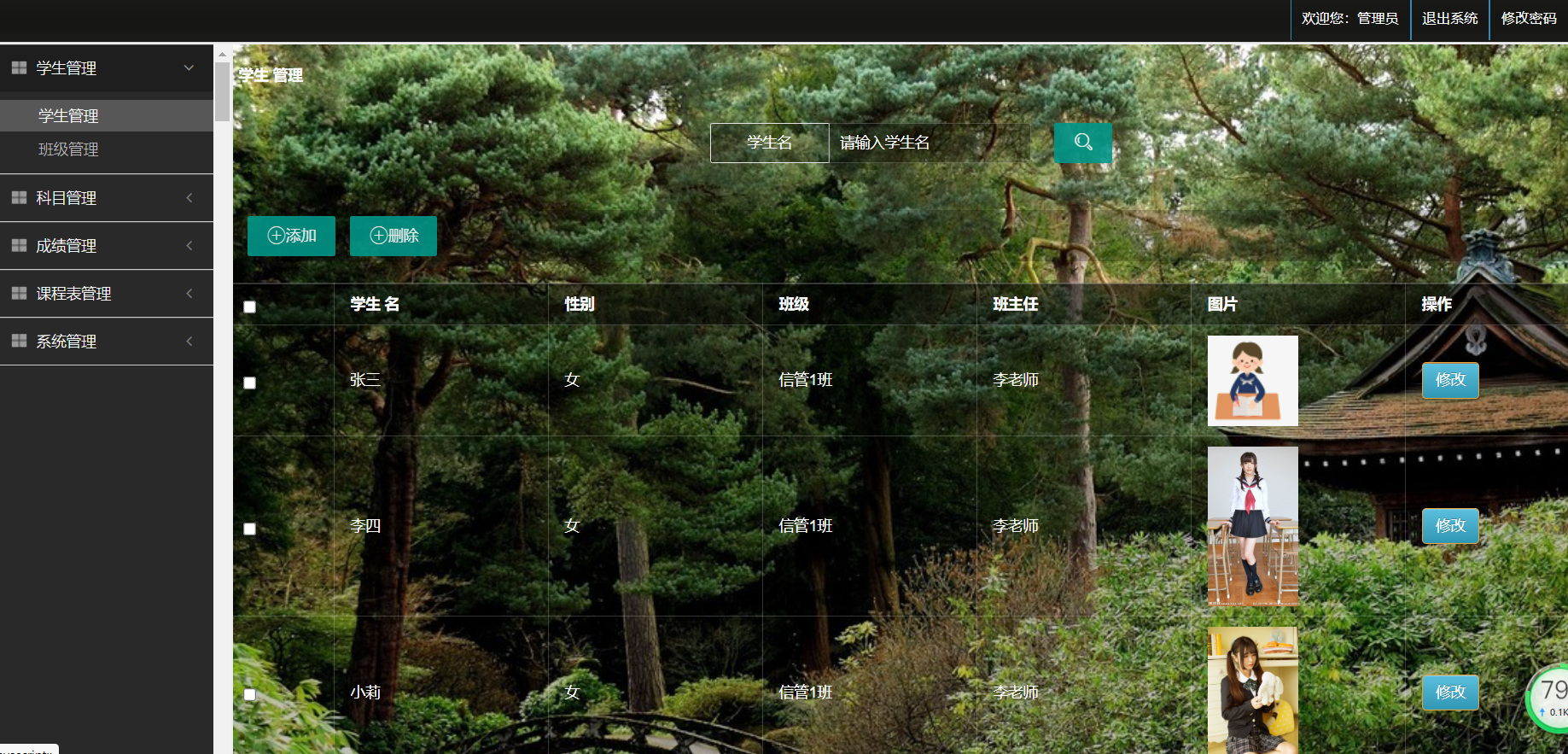Check the checkbox for student 小莉
The width and height of the screenshot is (1568, 754).
pos(249,694)
